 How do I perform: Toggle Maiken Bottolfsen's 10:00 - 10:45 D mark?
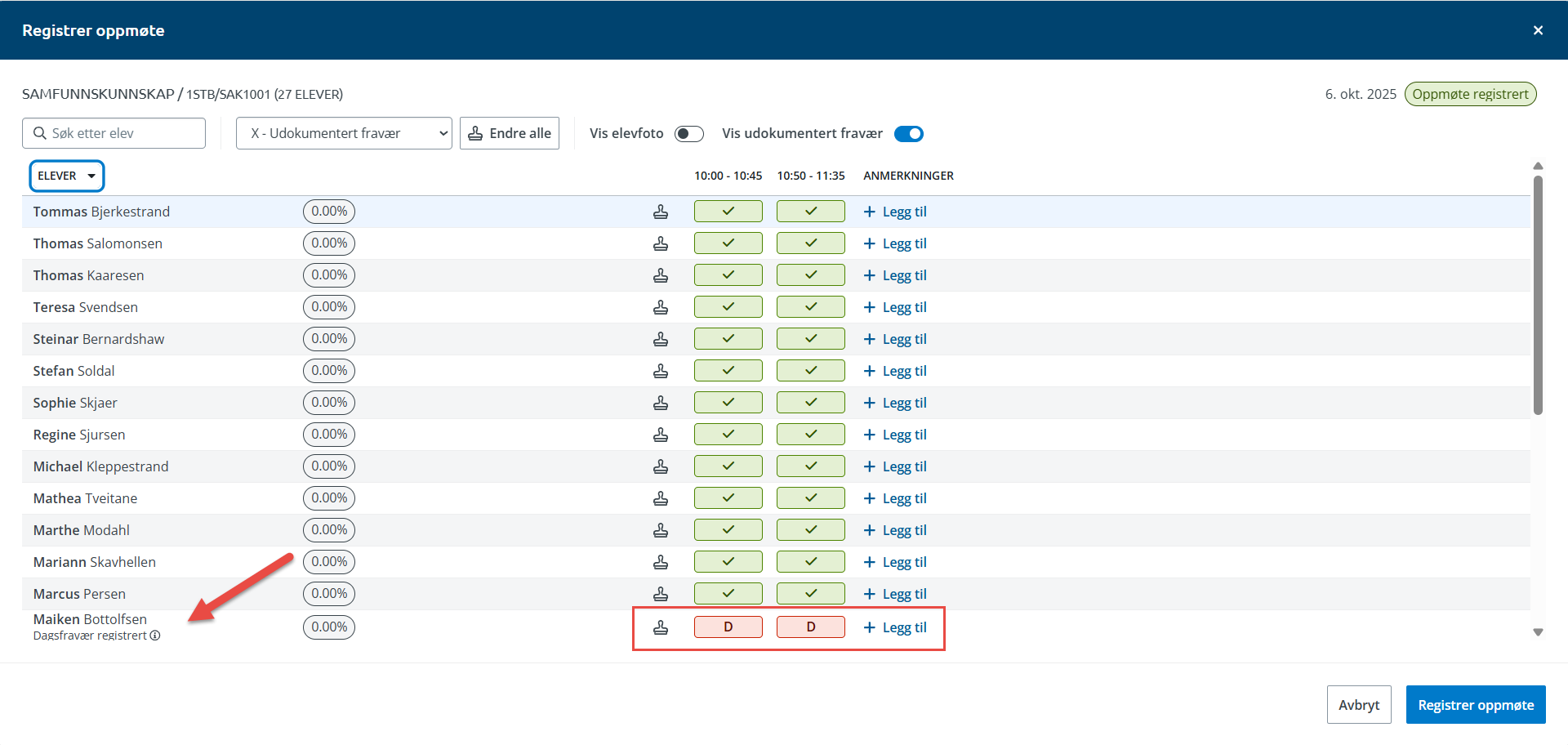coord(728,627)
